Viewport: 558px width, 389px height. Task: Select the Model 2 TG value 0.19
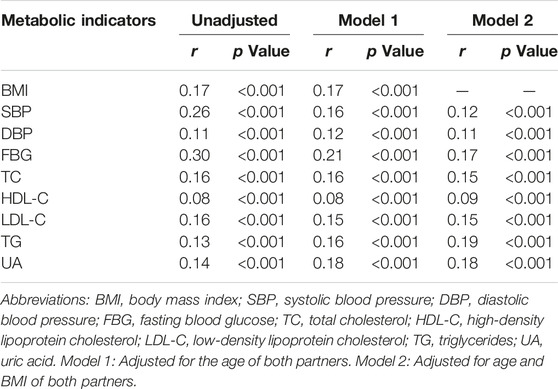pyautogui.click(x=462, y=242)
